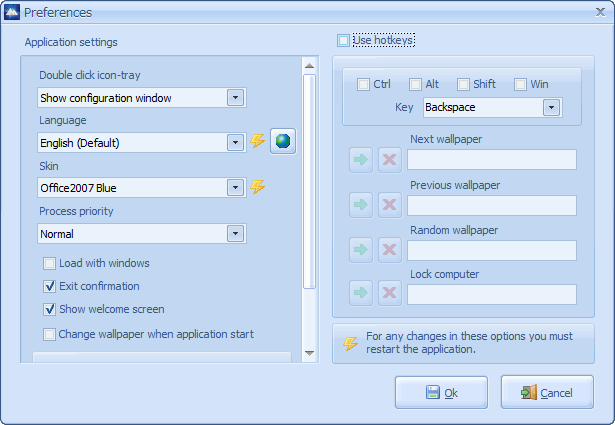Click the 'For any changes in these options' notice text
This screenshot has width=615, height=425.
click(x=469, y=343)
